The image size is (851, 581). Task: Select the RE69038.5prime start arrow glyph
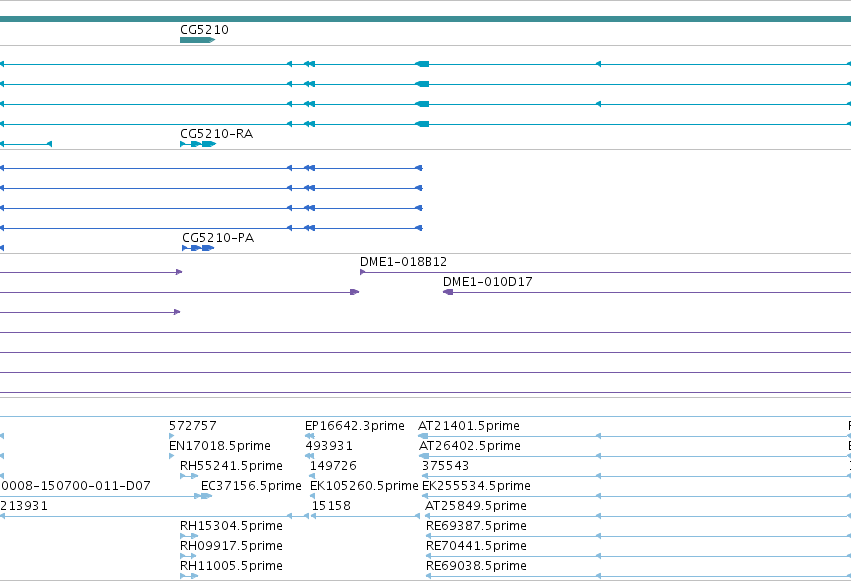point(429,576)
